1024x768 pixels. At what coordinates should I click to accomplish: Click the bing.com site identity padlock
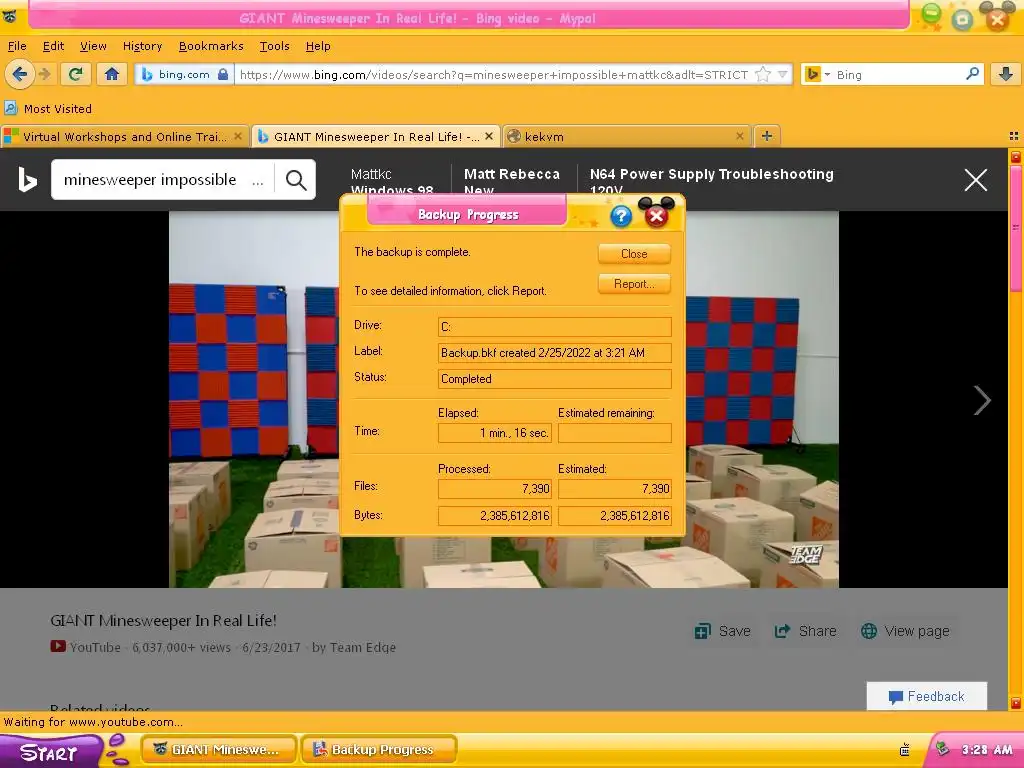point(223,74)
